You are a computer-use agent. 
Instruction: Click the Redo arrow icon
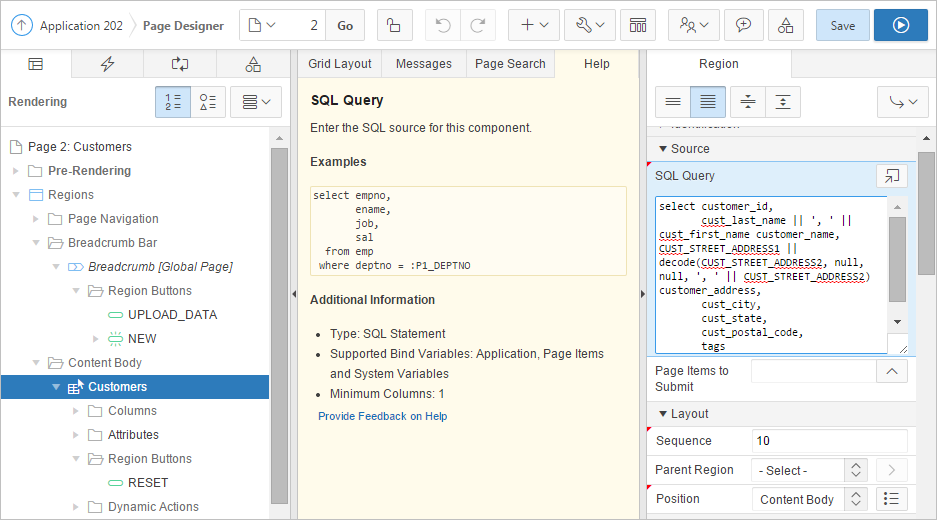(477, 25)
